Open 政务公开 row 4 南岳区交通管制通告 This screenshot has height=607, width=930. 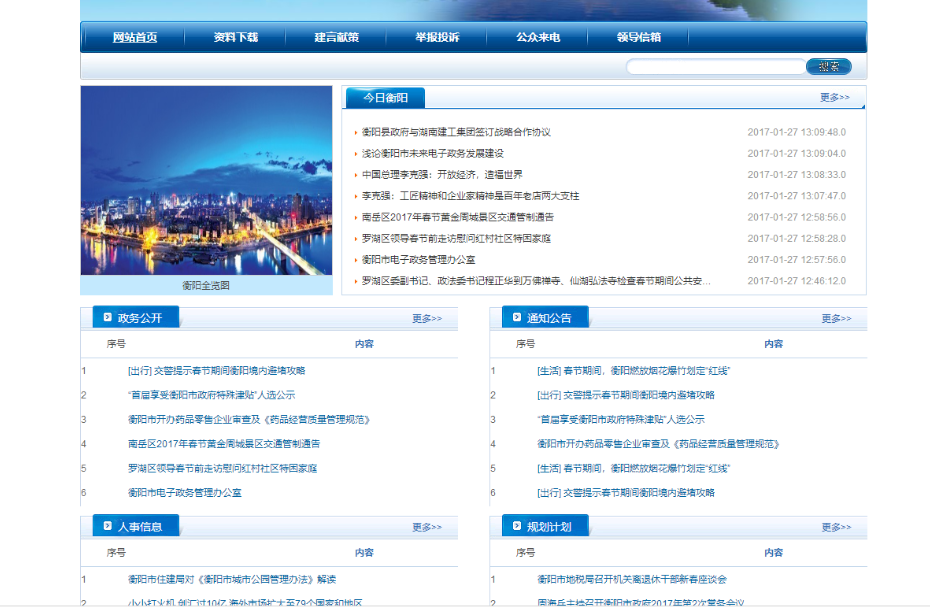[x=224, y=444]
